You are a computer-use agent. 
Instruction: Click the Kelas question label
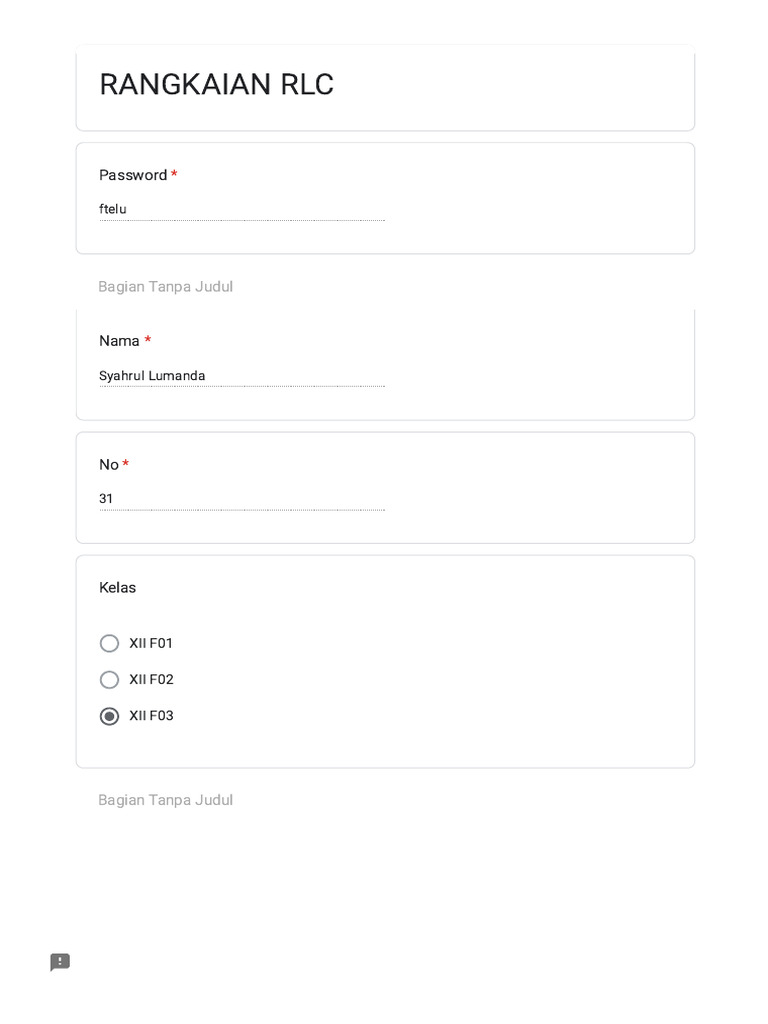[117, 587]
